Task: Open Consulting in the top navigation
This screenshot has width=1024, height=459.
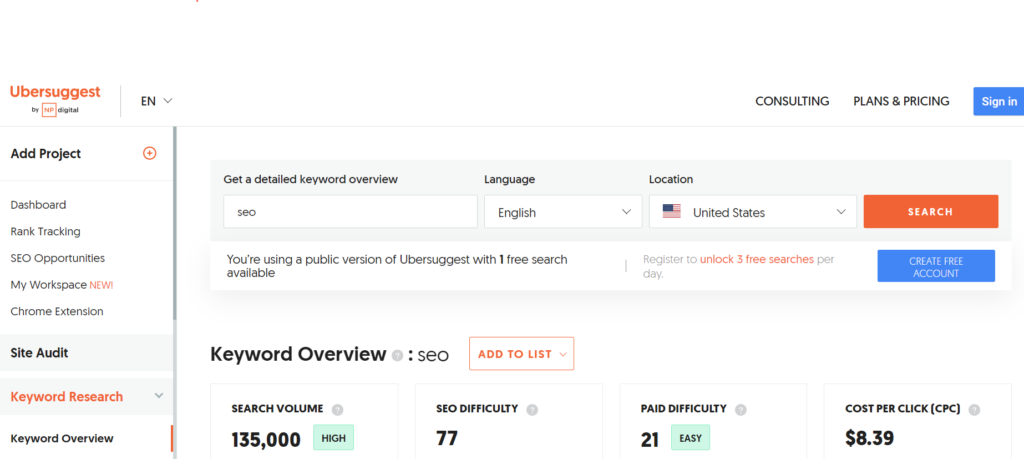Action: click(792, 101)
